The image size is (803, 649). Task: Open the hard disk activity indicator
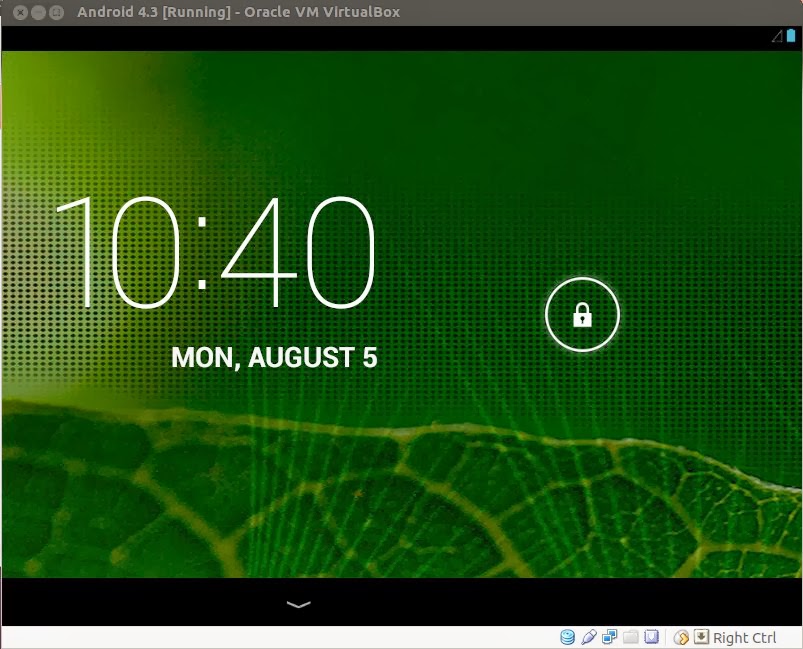[x=568, y=638]
